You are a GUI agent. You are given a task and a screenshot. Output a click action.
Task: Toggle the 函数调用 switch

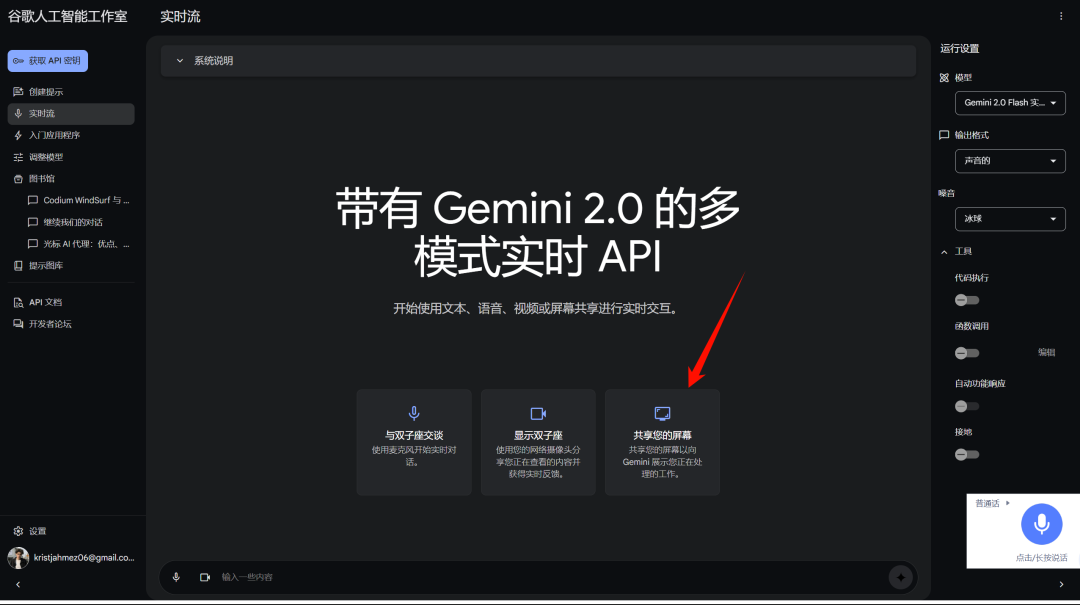point(966,353)
